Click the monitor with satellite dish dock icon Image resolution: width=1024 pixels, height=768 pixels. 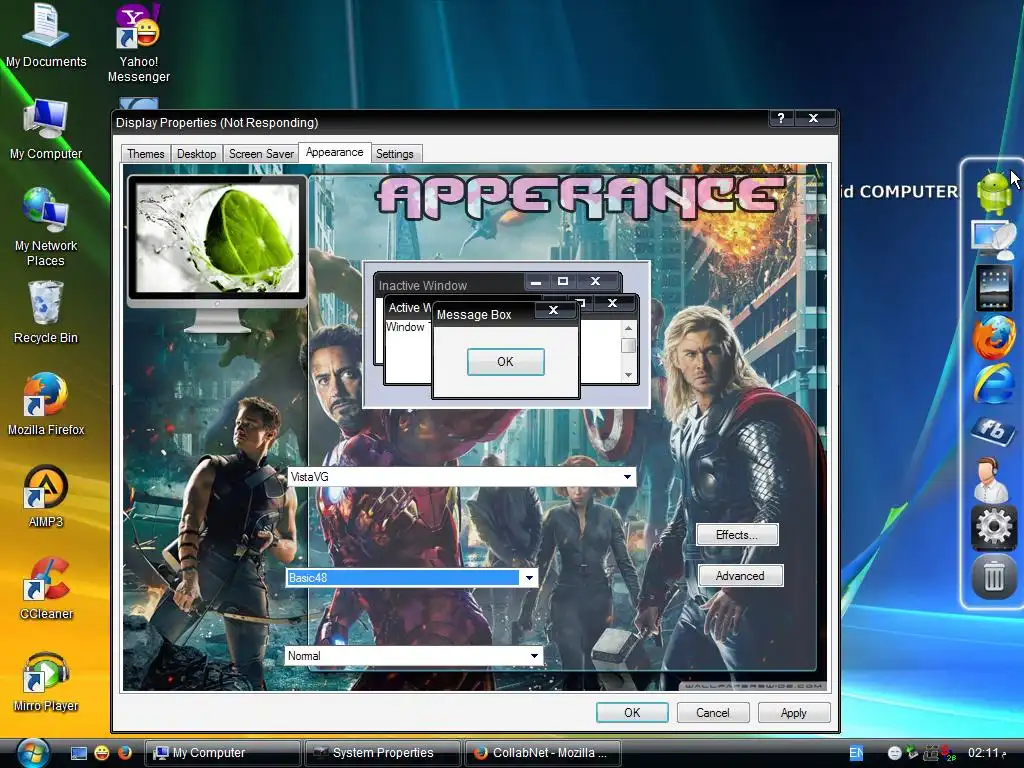(x=993, y=240)
